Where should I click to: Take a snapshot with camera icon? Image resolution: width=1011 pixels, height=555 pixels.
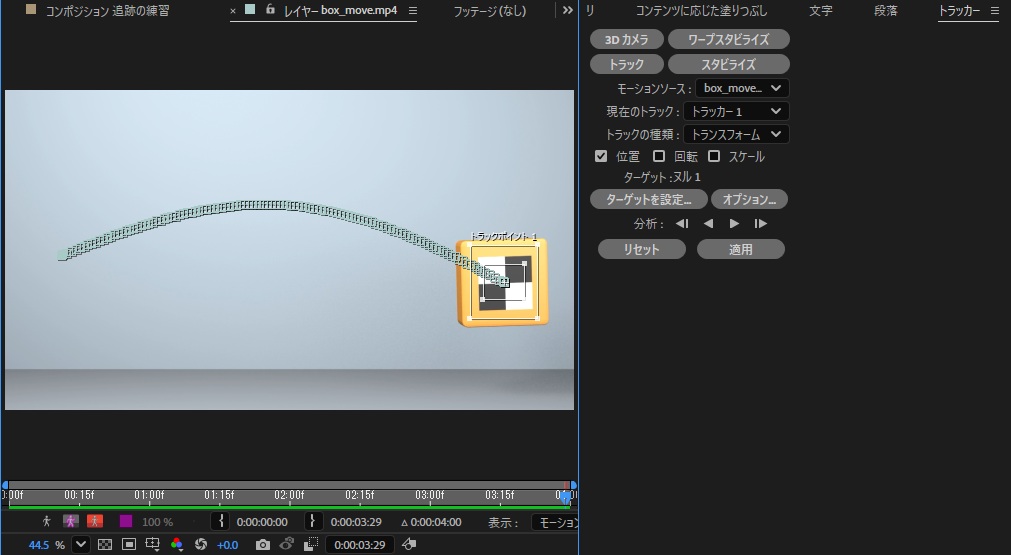(262, 545)
